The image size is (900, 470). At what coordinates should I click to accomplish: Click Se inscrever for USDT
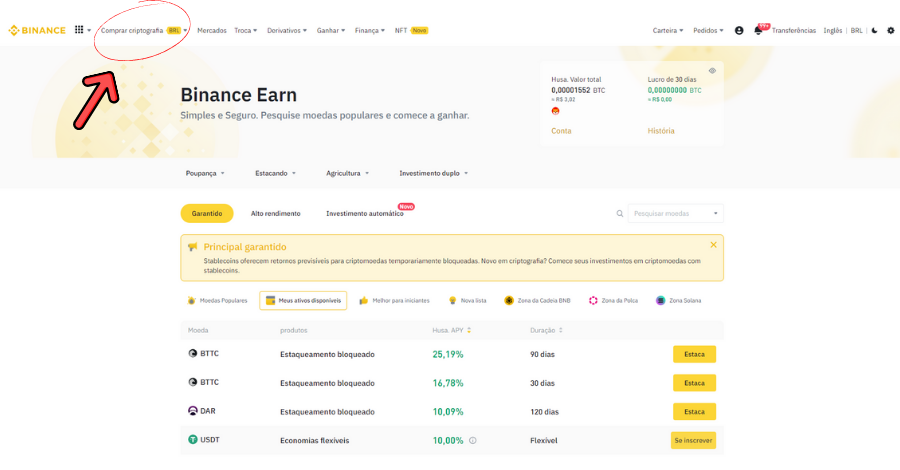coord(693,440)
